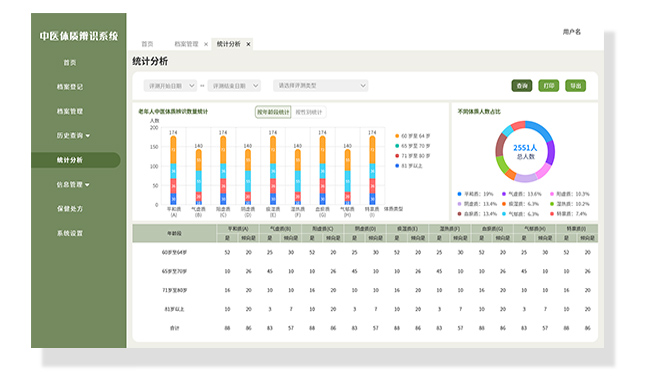Click the 平和质(A) bar in the chart
The height and width of the screenshot is (376, 645).
coord(173,170)
